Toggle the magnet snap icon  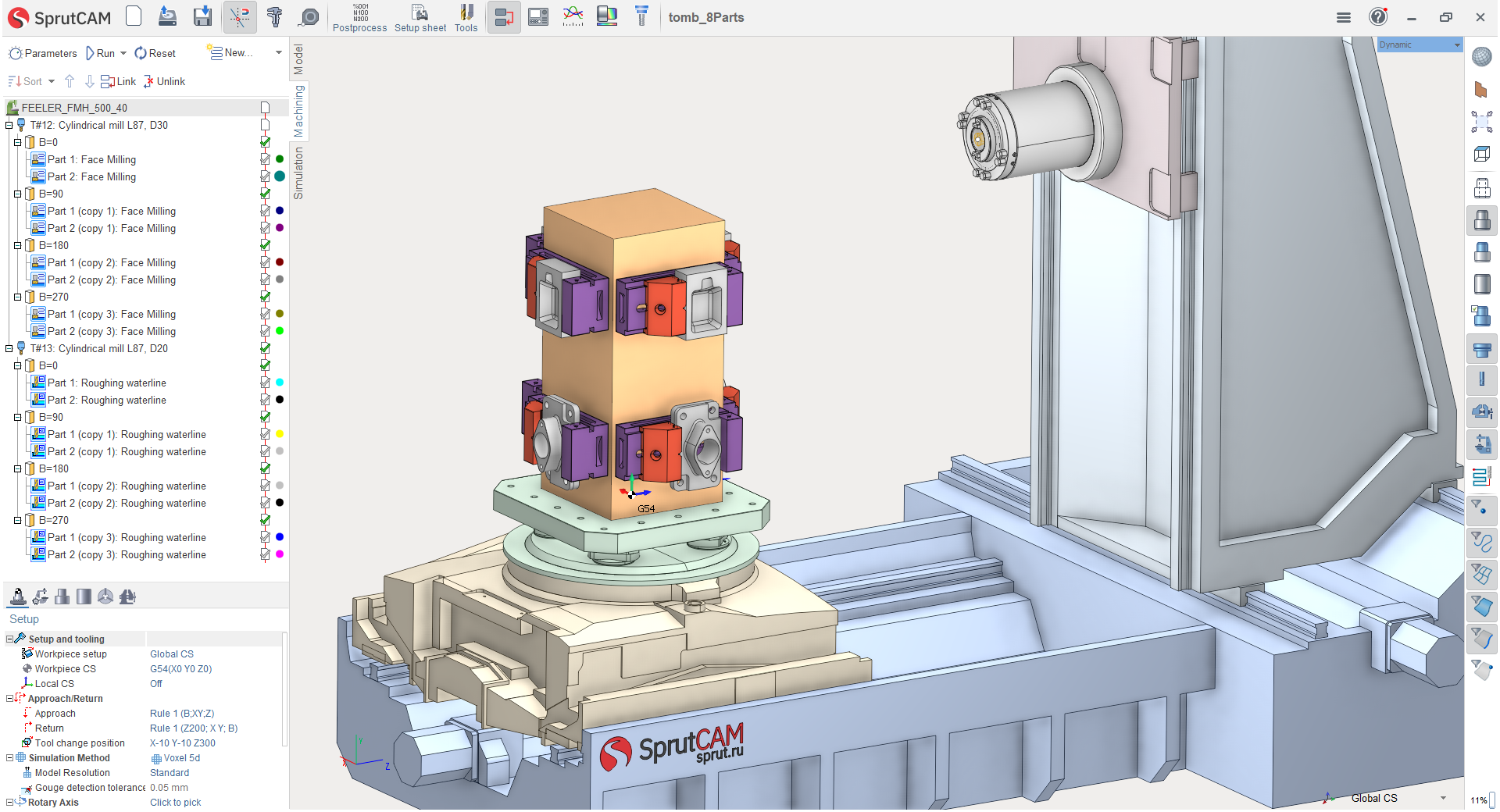pos(240,17)
